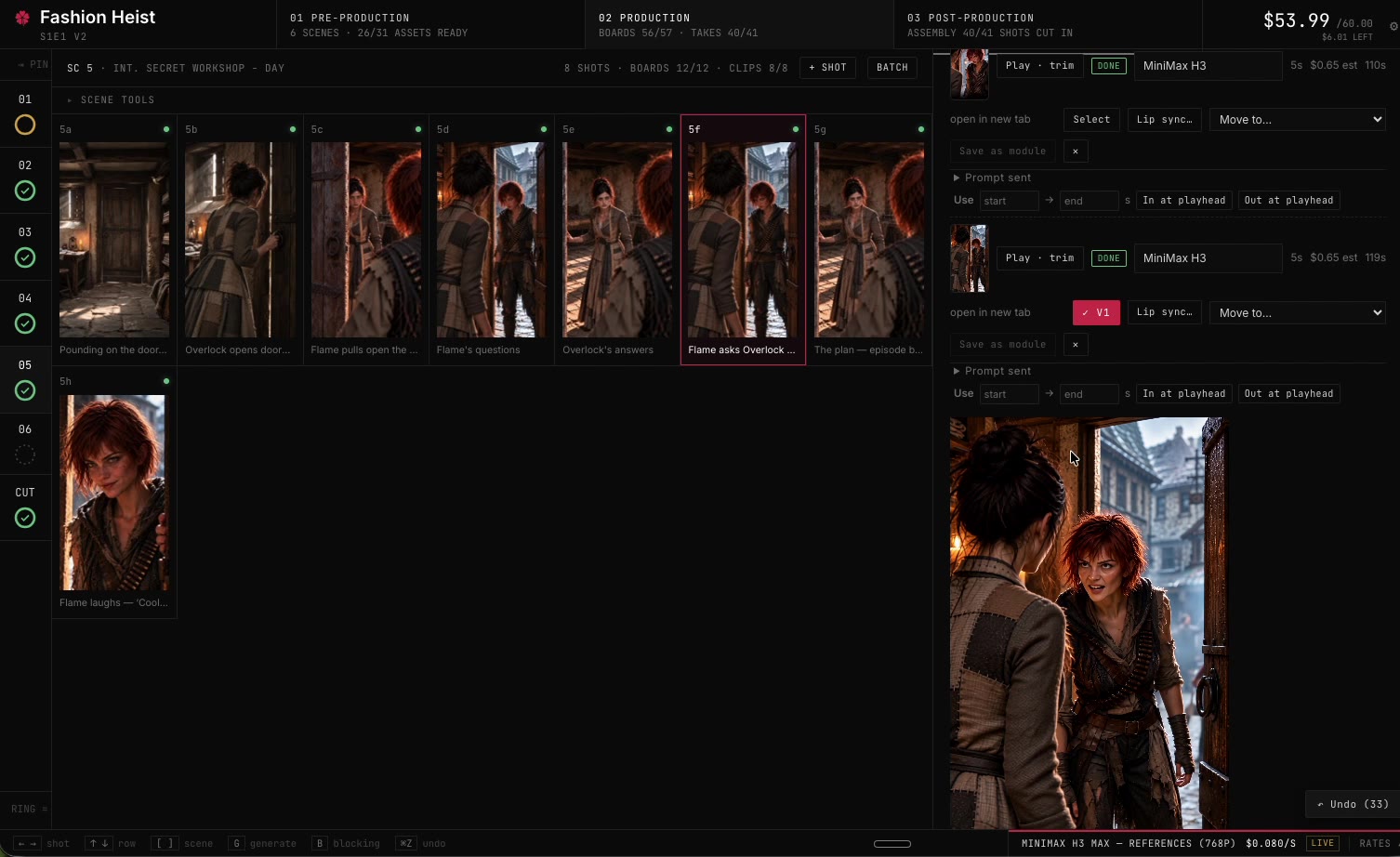
Task: Click the green status dot on shot 5d
Action: point(544,129)
